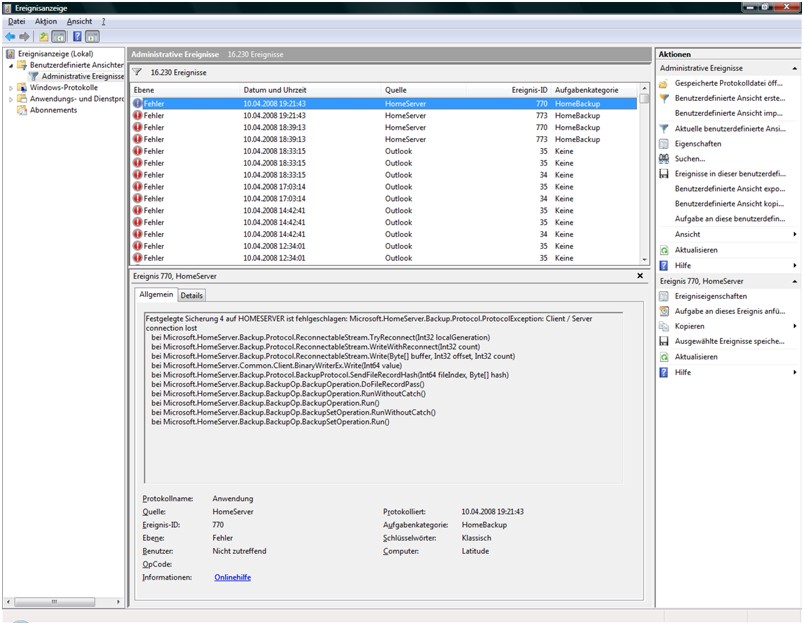Close the Ereignis 770 preview pane

[x=640, y=276]
